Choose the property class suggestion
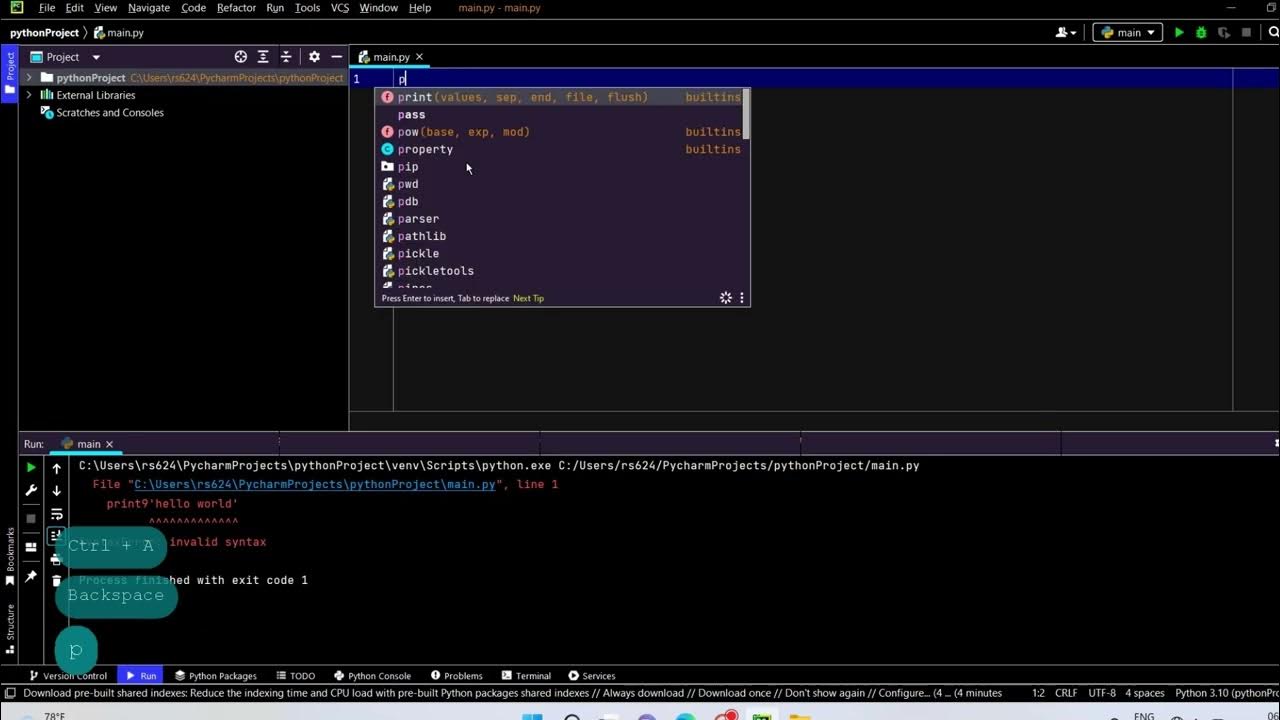Viewport: 1280px width, 720px height. point(562,149)
